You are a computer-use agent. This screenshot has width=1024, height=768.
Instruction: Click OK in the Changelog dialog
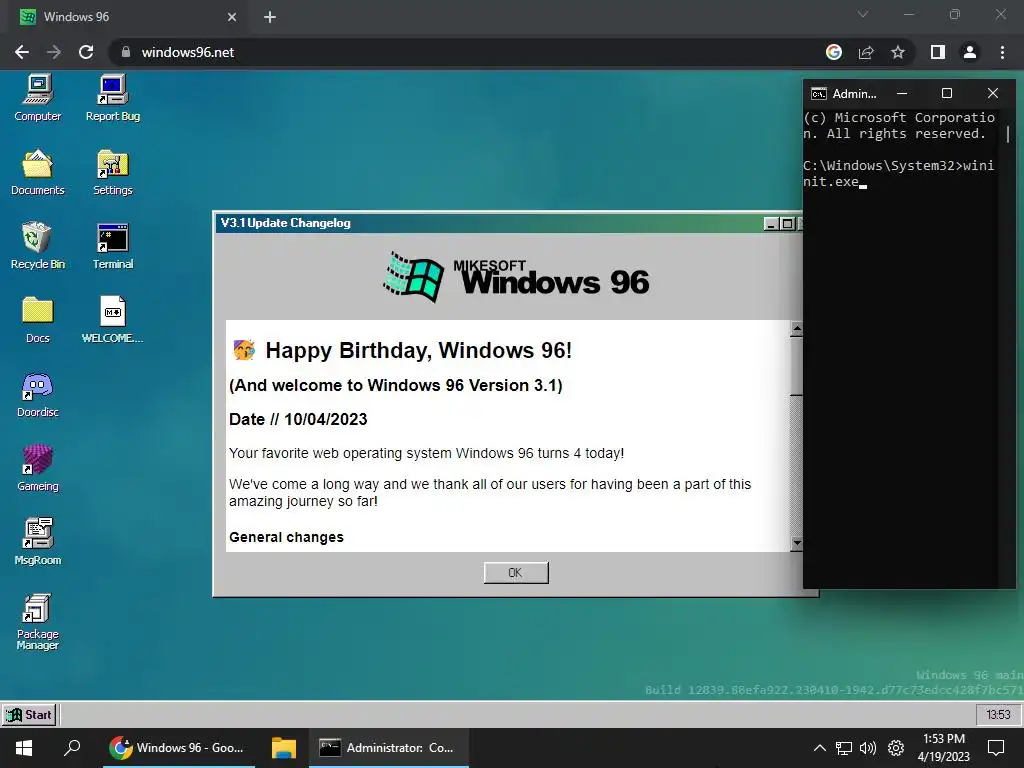(x=516, y=573)
